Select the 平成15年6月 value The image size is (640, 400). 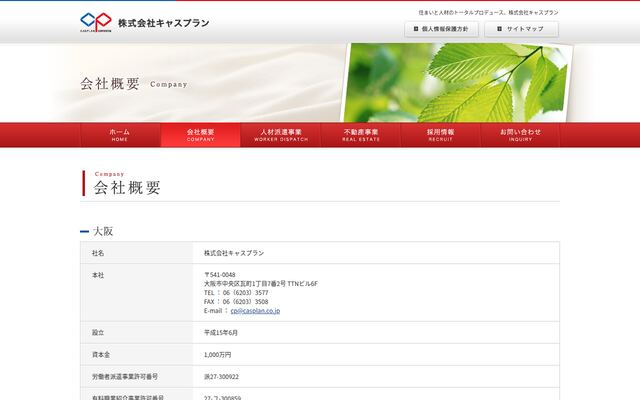[221, 333]
